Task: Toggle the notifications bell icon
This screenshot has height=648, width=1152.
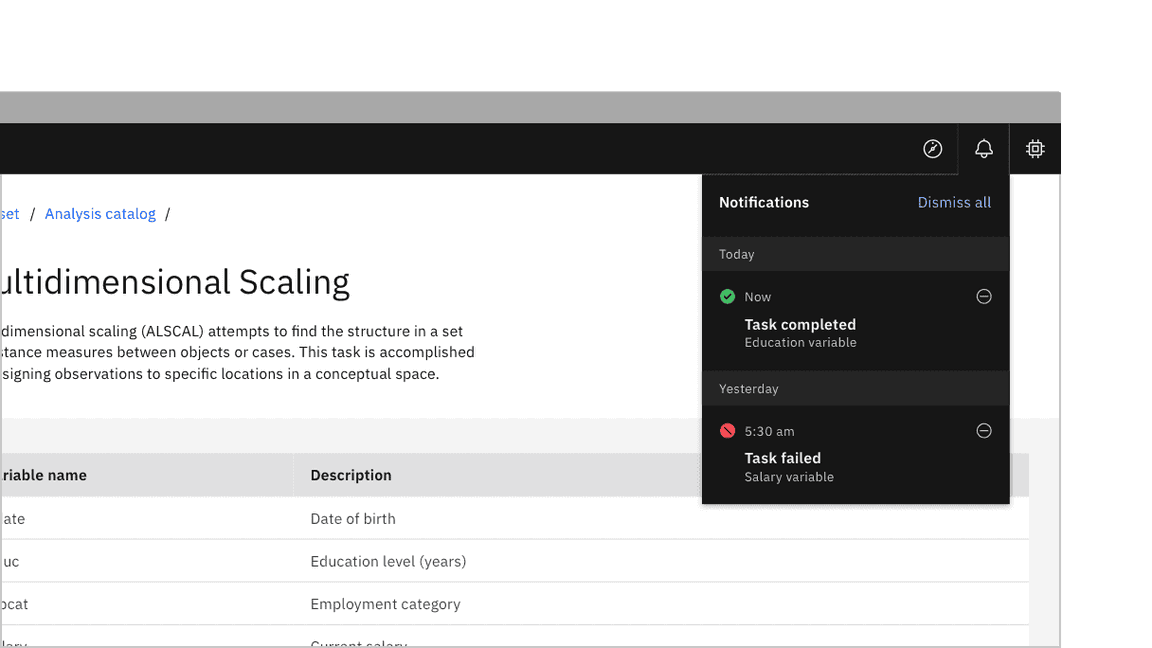Action: (984, 149)
